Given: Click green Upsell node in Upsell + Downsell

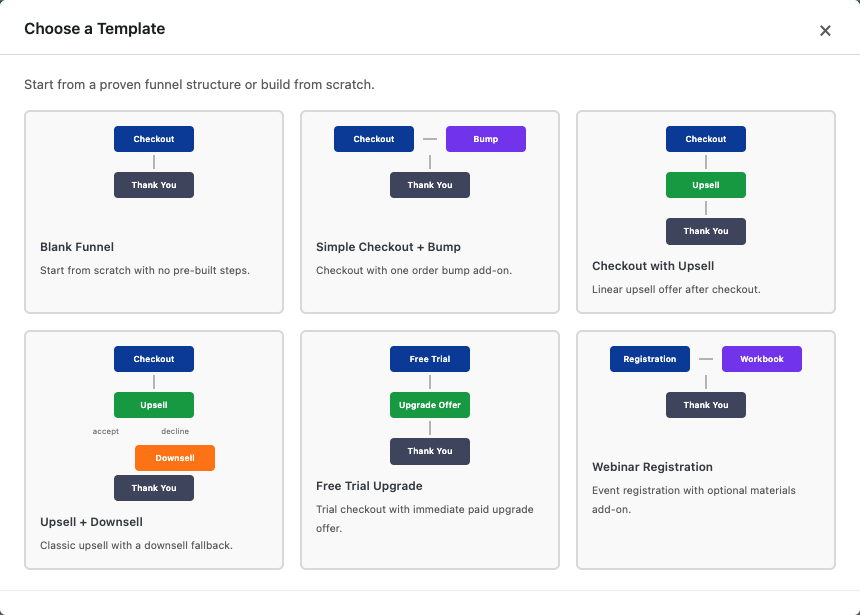Looking at the screenshot, I should (x=154, y=405).
